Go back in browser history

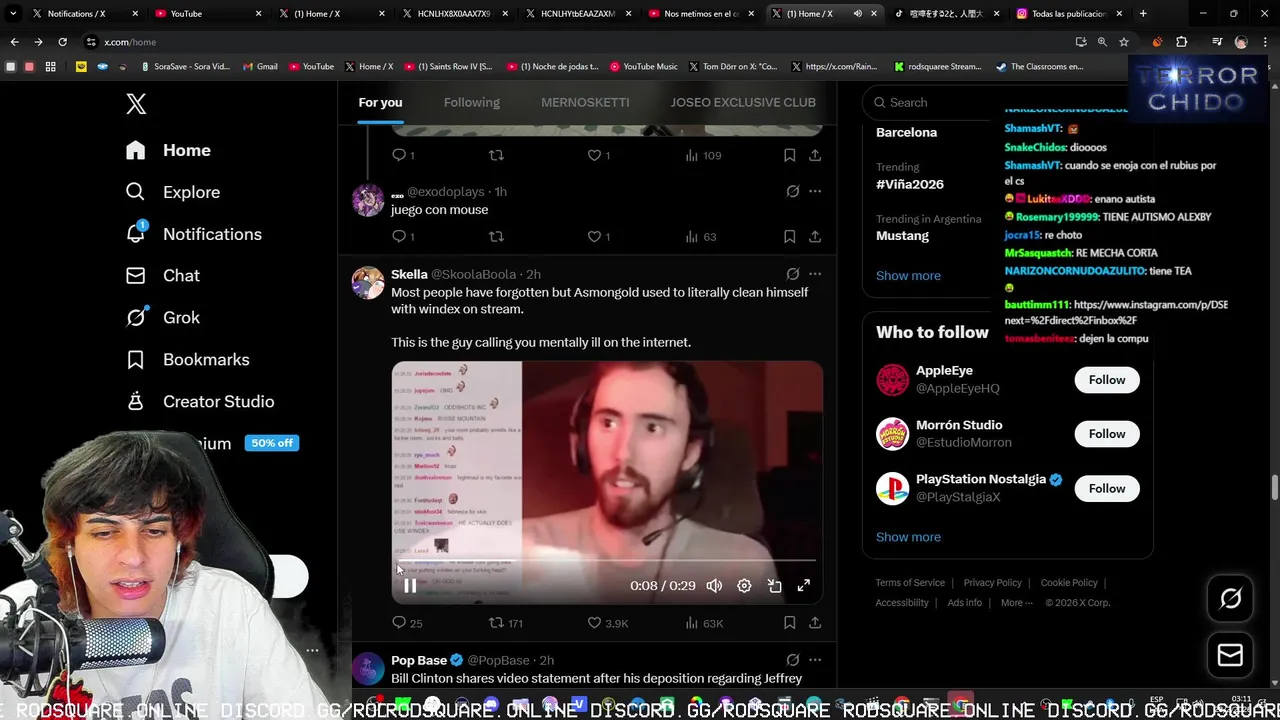click(x=14, y=42)
